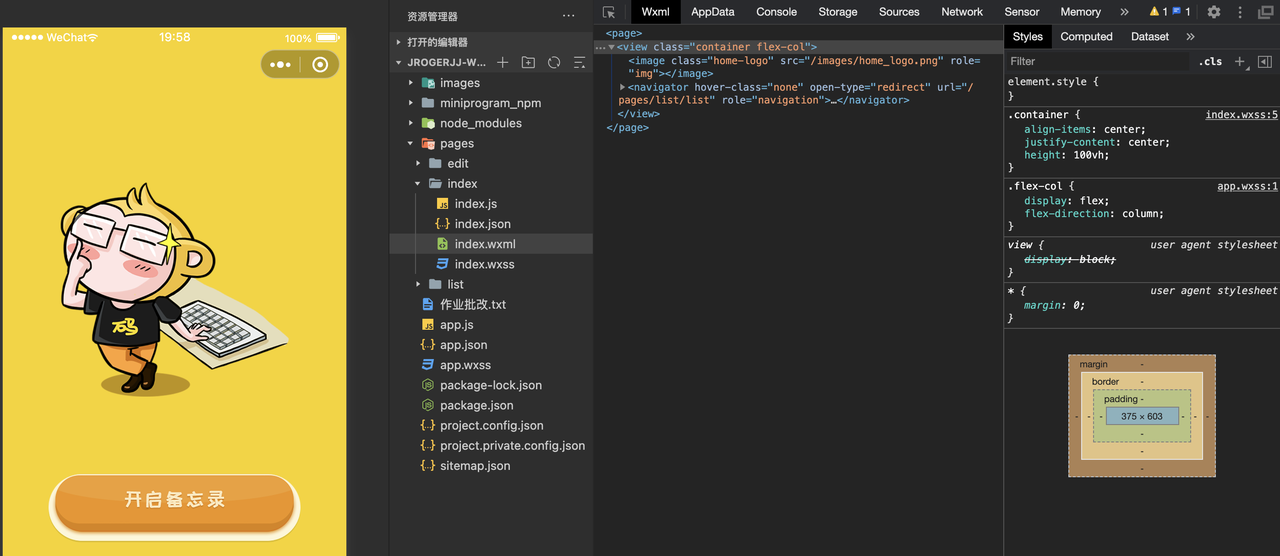Collapse the index folder
Screen dimensions: 1280x556
[419, 184]
